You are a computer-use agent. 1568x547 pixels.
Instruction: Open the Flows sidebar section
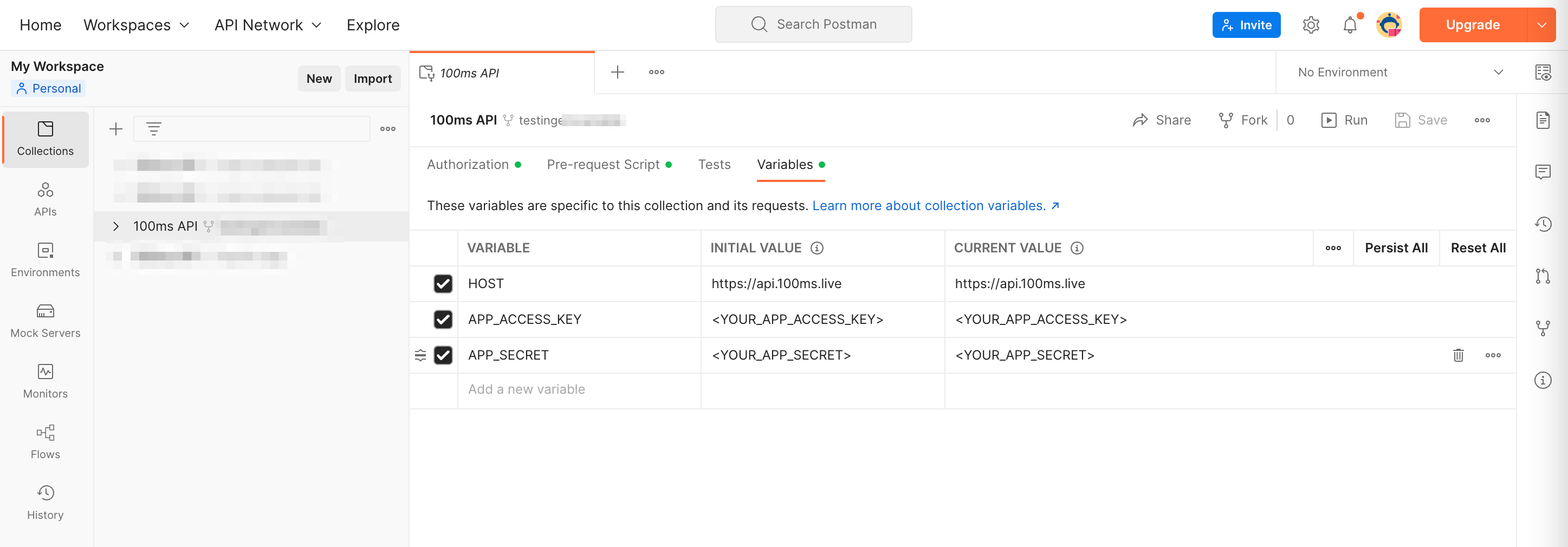click(x=45, y=441)
